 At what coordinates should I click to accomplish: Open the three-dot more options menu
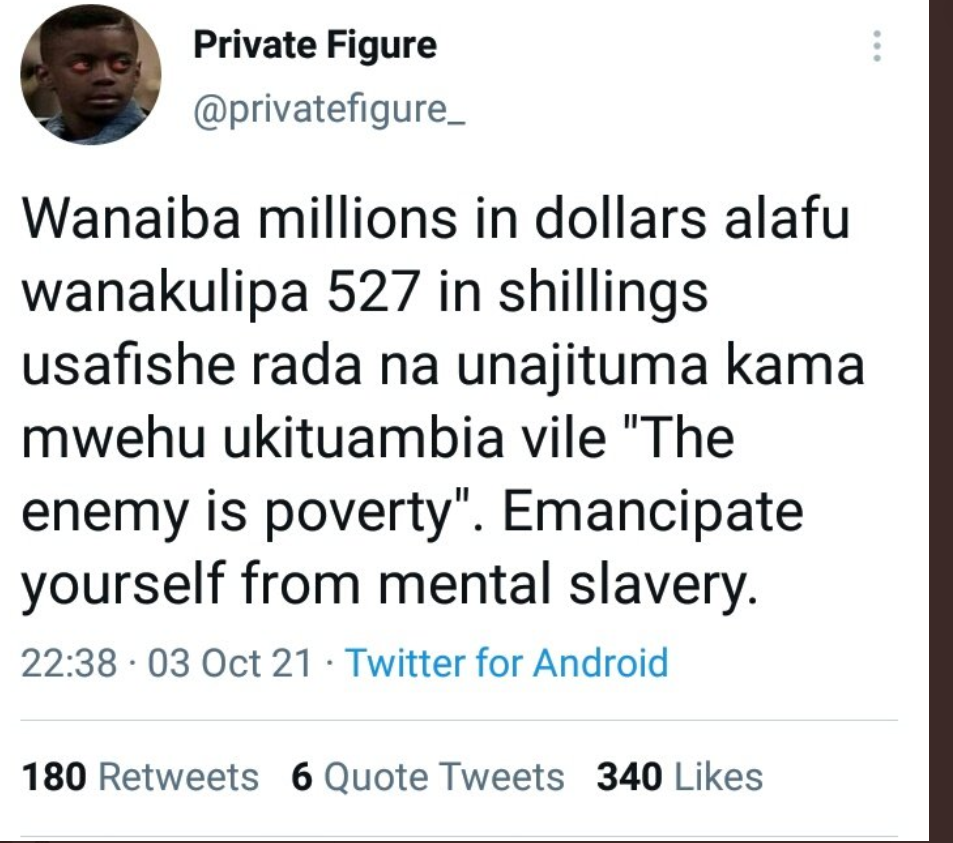877,46
